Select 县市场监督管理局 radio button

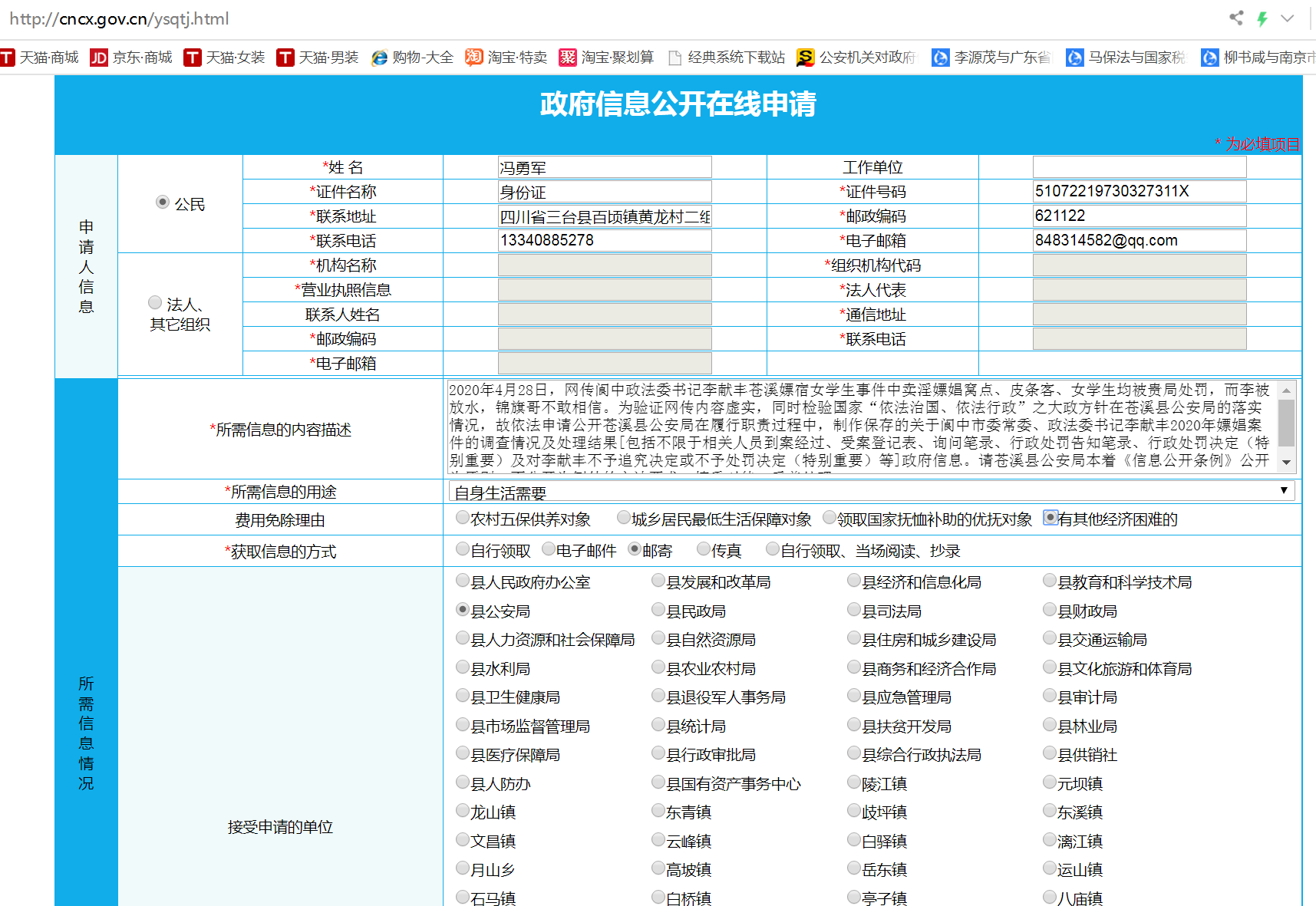[463, 724]
